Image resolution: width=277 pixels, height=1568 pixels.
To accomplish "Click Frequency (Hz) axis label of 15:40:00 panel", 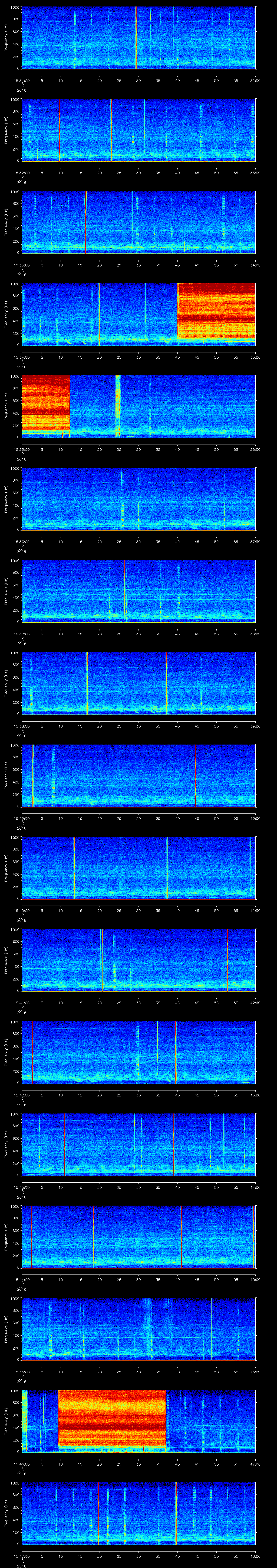I will pos(6,868).
